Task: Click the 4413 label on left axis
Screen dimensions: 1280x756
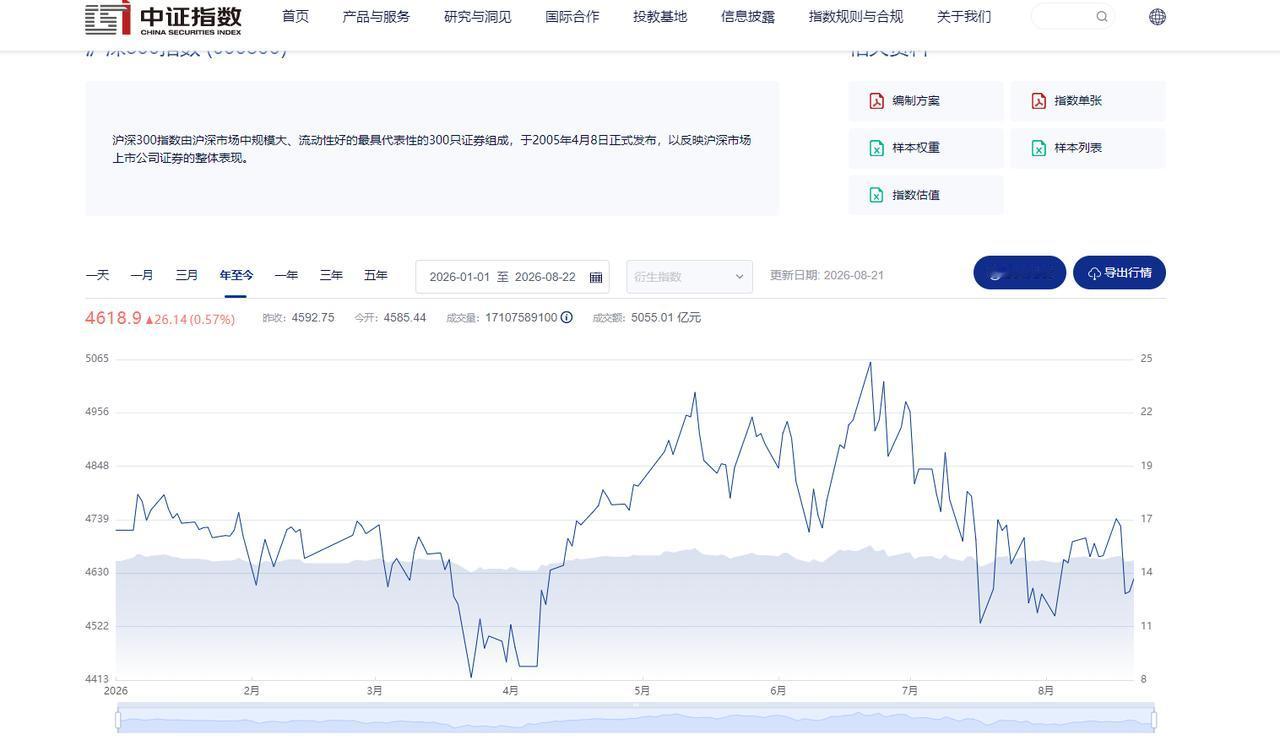Action: coord(97,679)
